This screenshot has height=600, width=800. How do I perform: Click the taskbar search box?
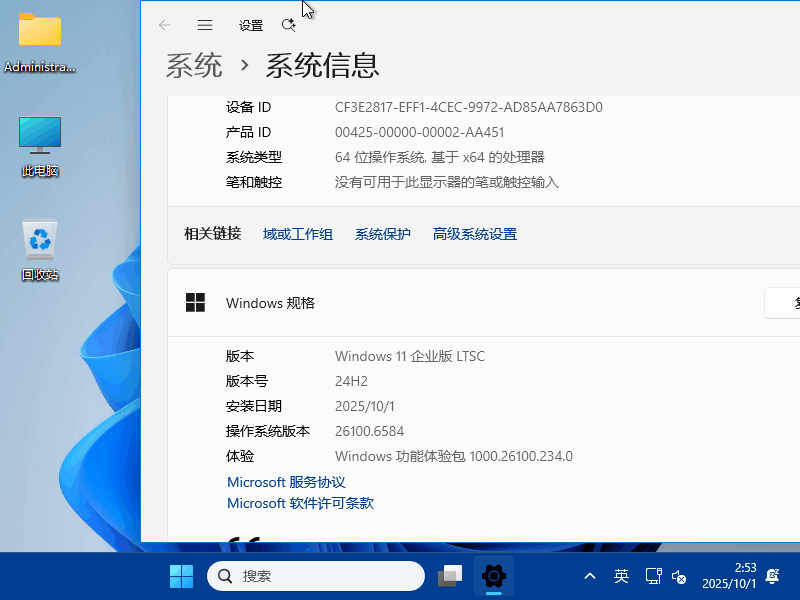(315, 576)
